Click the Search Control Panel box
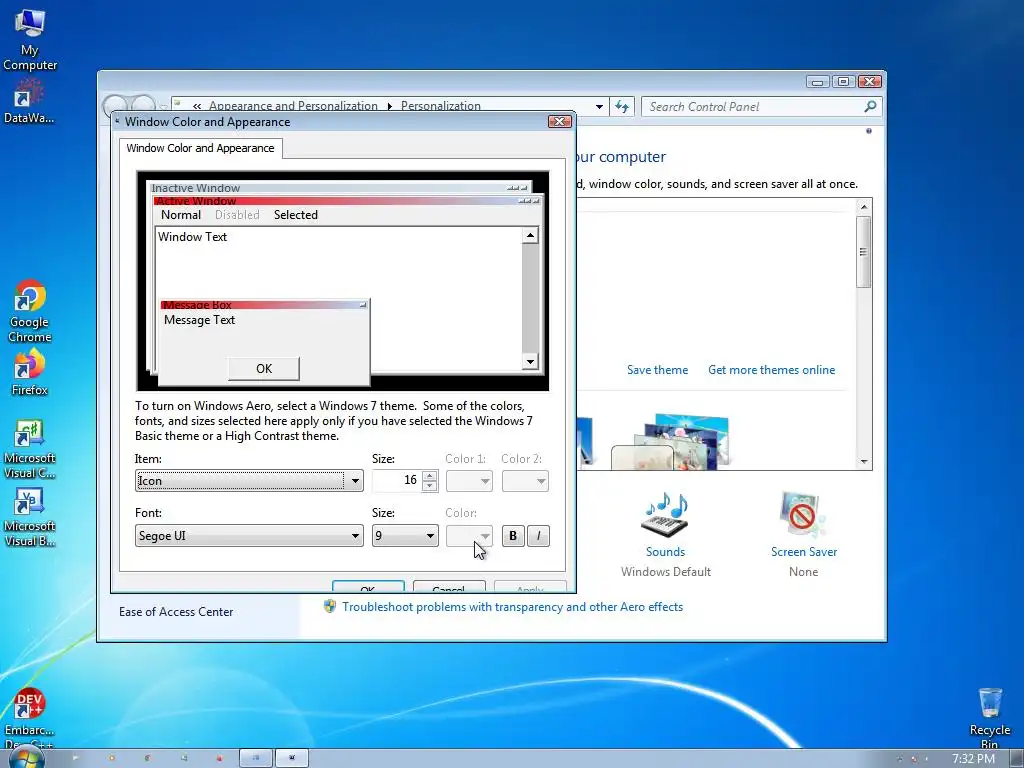 761,106
